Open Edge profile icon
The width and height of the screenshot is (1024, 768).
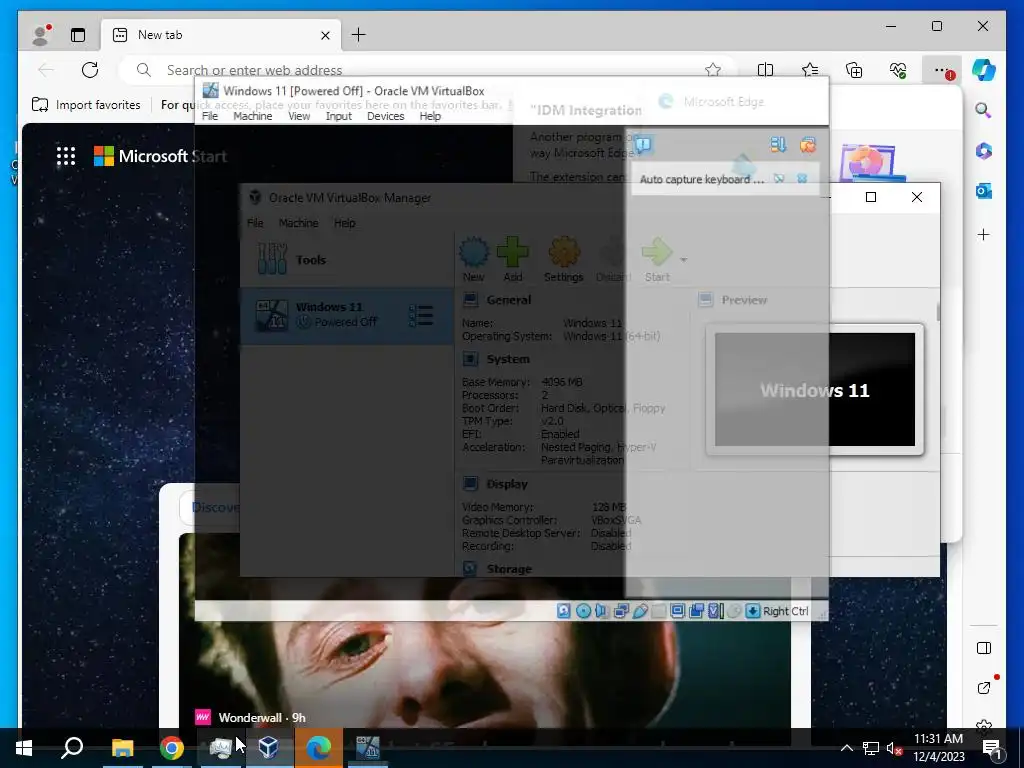coord(41,35)
